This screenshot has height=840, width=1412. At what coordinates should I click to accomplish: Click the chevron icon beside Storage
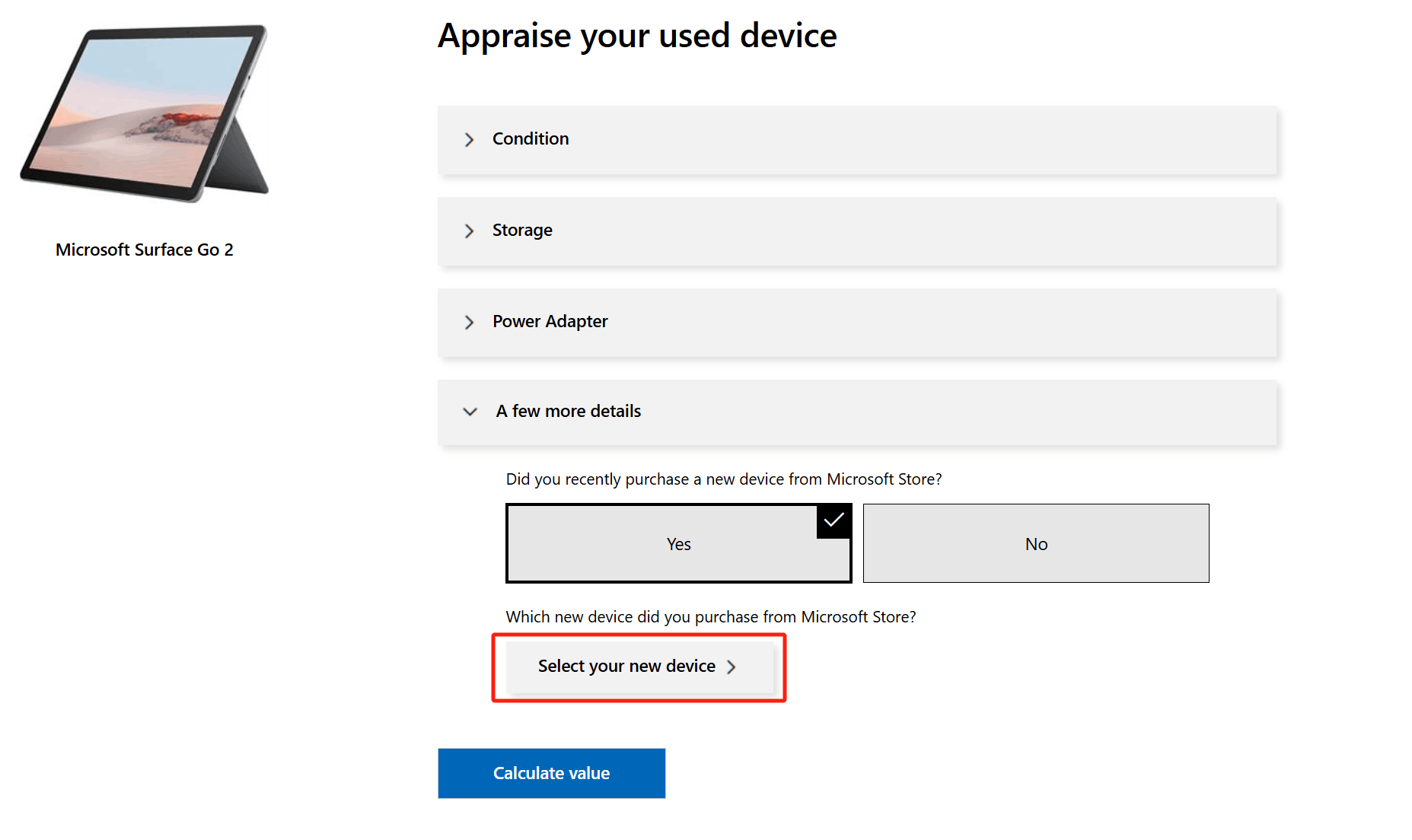coord(470,231)
